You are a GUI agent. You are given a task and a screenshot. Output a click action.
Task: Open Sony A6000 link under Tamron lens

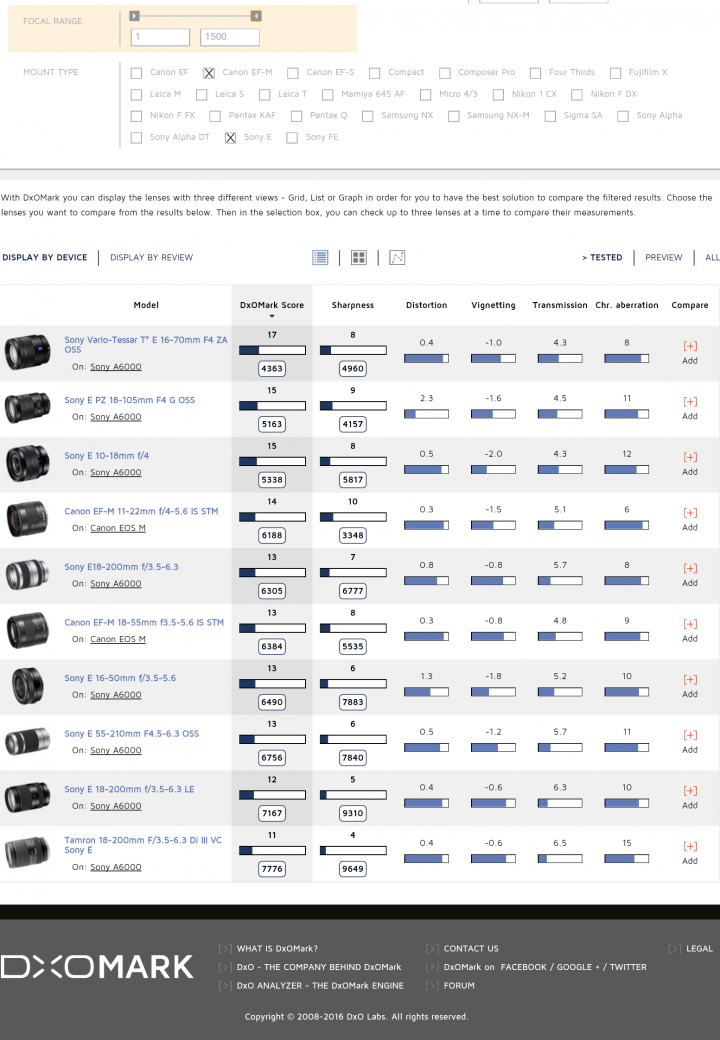(115, 867)
